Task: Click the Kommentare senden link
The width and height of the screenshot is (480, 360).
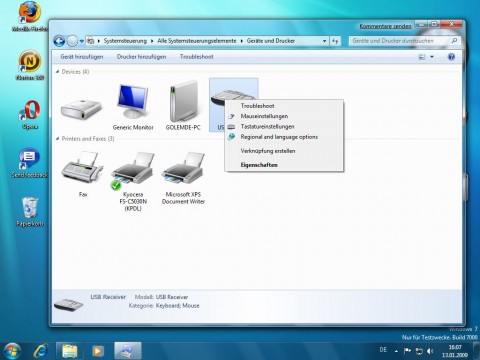Action: [385, 26]
